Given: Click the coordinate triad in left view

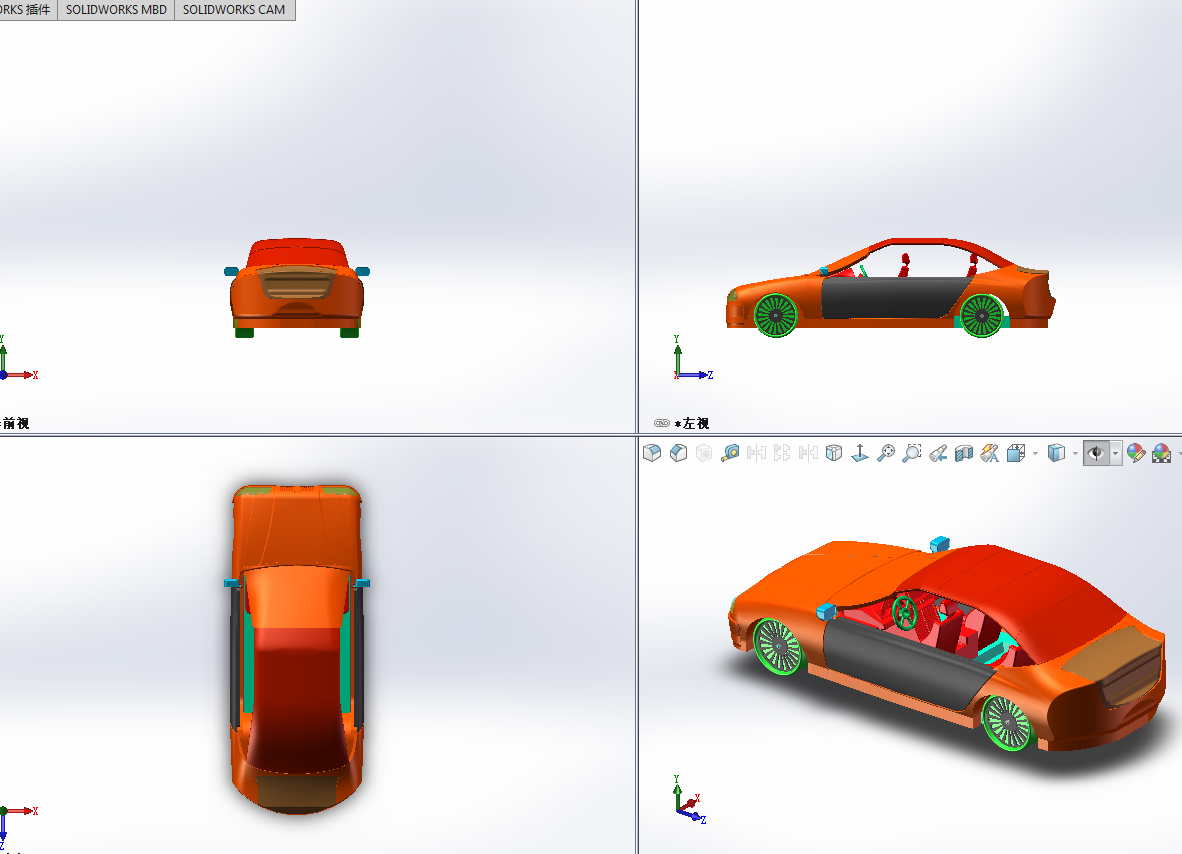Looking at the screenshot, I should 692,358.
